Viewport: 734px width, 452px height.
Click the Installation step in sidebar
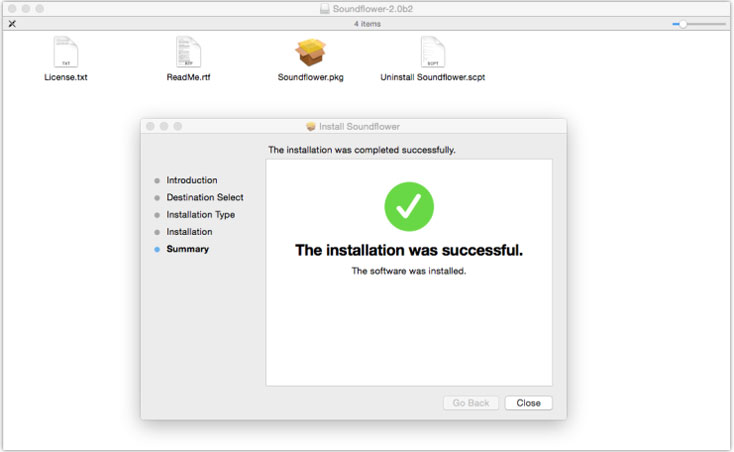pos(189,232)
